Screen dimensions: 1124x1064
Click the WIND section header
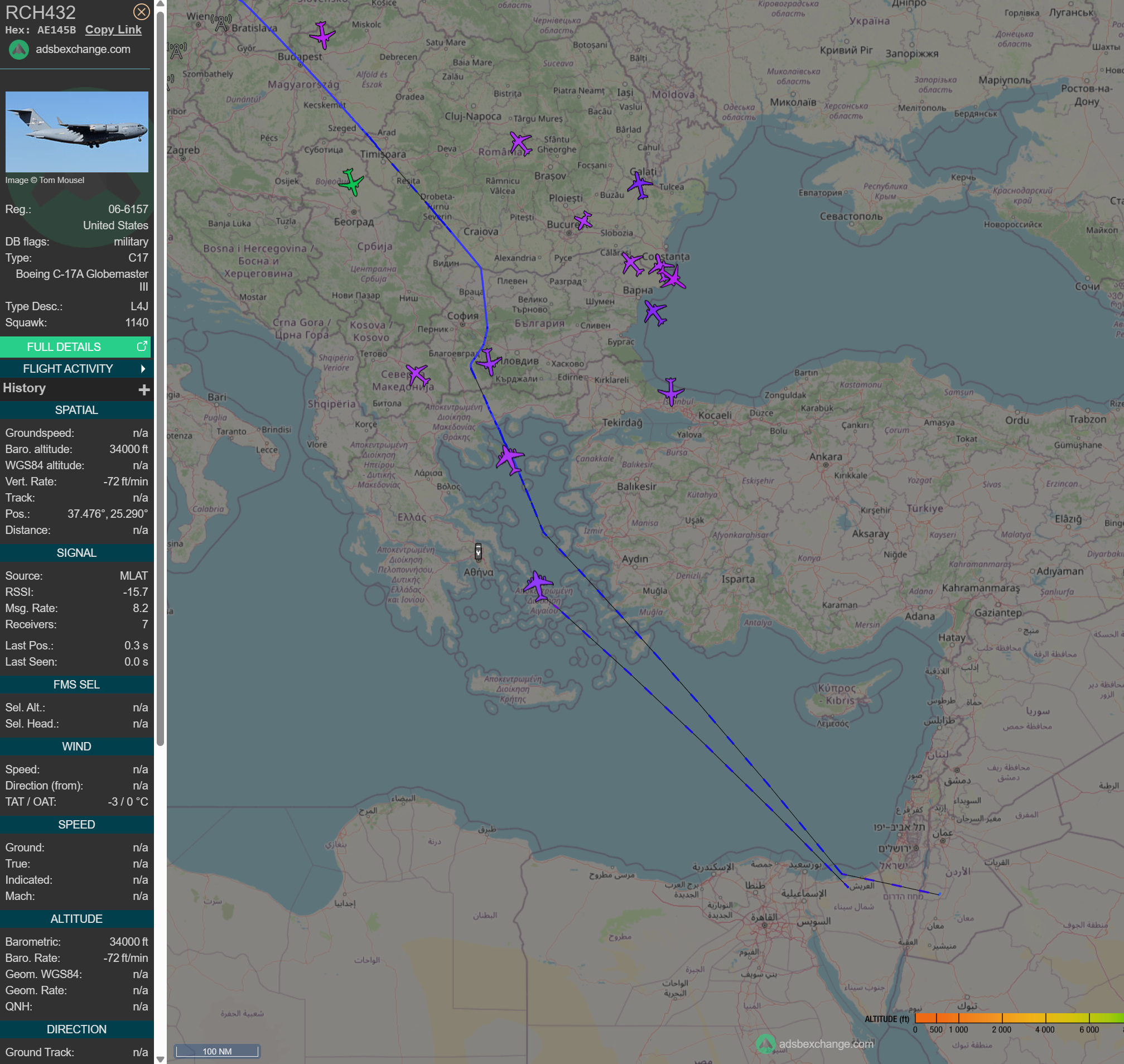(x=76, y=747)
